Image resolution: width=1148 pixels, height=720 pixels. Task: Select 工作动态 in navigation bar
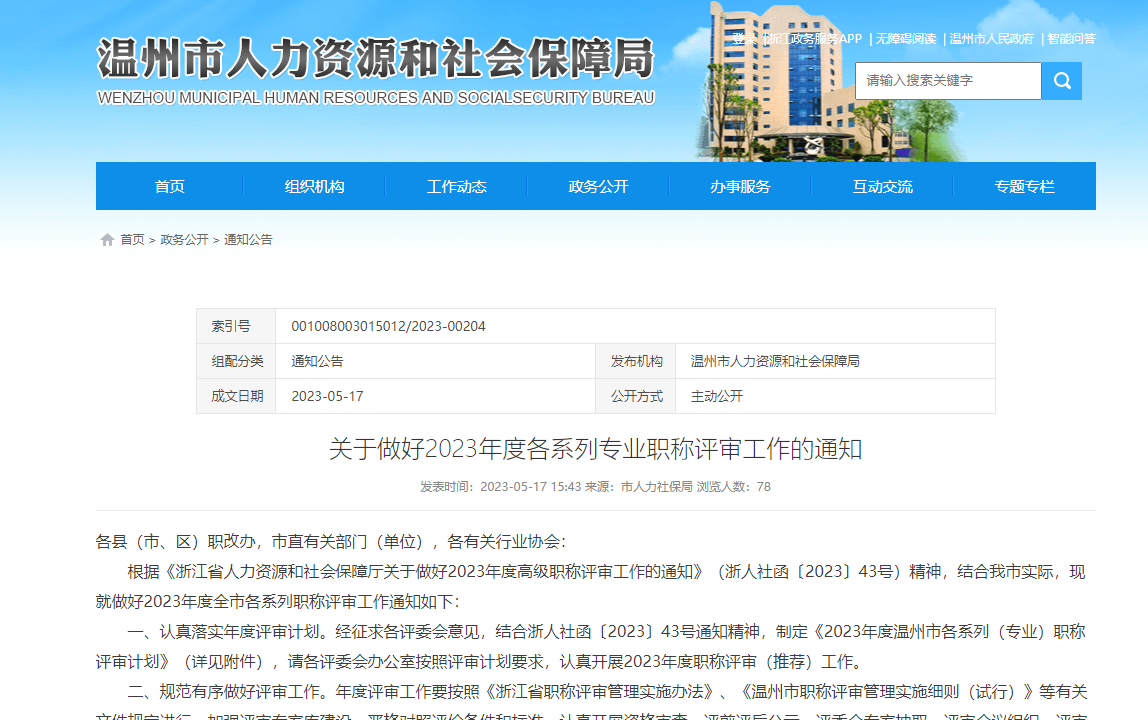(x=456, y=187)
